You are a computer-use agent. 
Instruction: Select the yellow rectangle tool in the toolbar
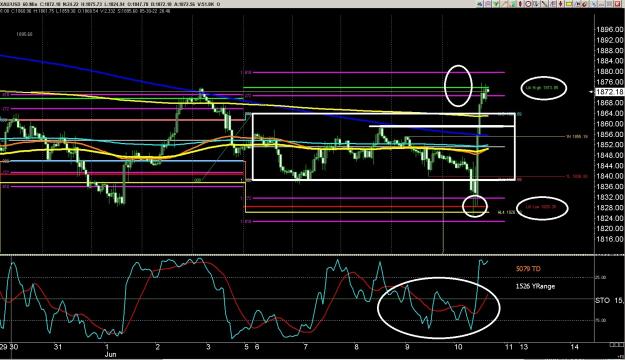[569, 4]
